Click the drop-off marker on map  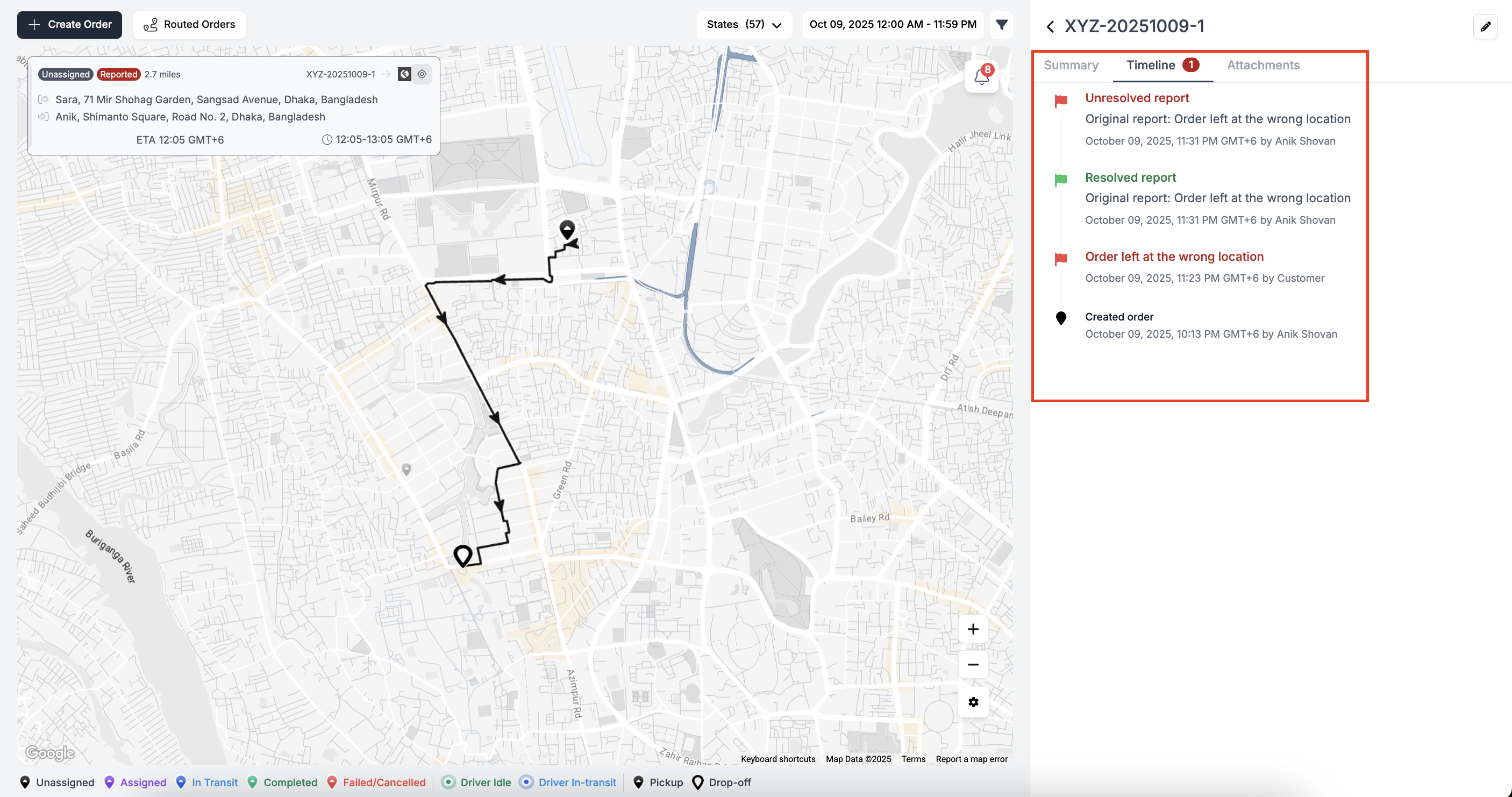coord(462,554)
